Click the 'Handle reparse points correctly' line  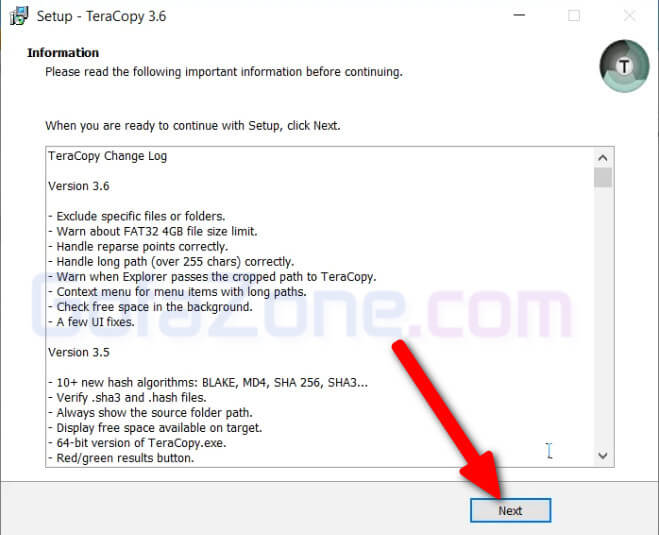pos(142,246)
